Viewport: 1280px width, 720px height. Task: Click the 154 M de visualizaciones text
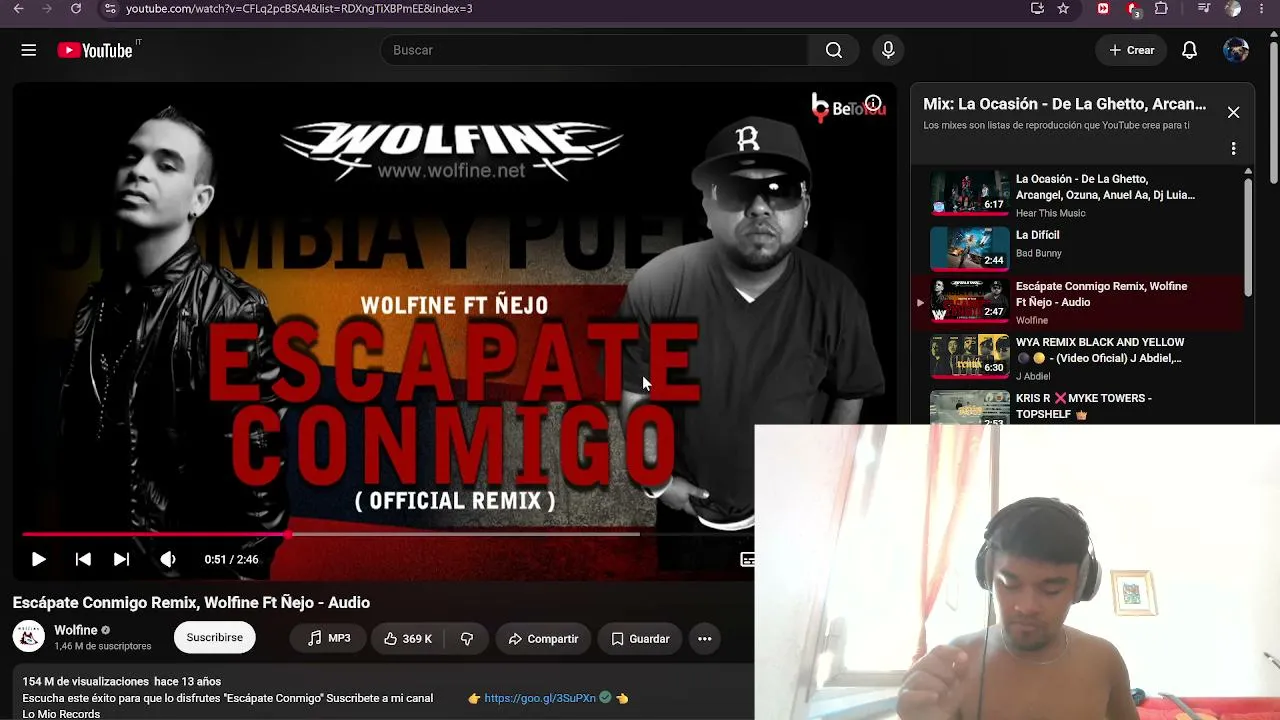point(86,681)
